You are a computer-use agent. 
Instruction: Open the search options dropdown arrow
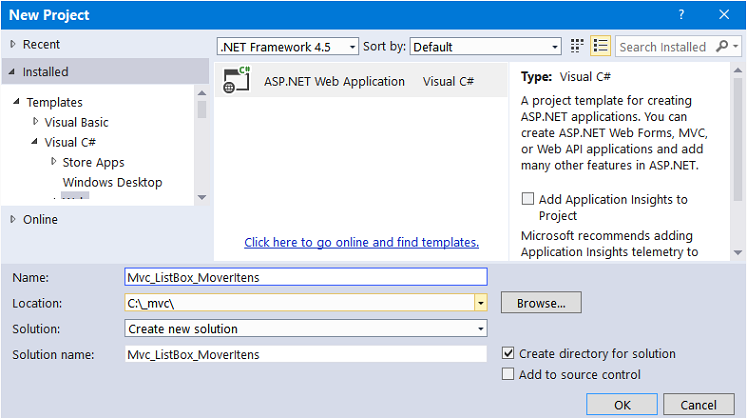736,46
